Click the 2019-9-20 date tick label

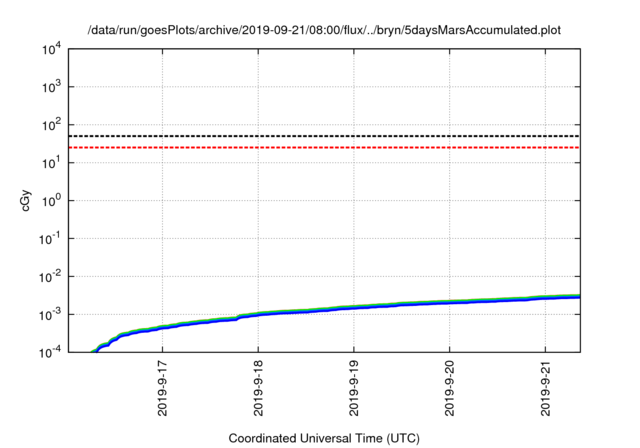(450, 388)
